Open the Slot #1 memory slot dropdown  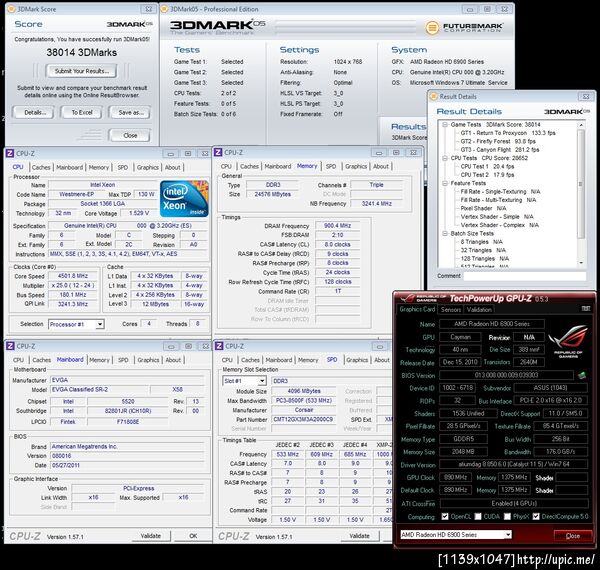[x=262, y=381]
